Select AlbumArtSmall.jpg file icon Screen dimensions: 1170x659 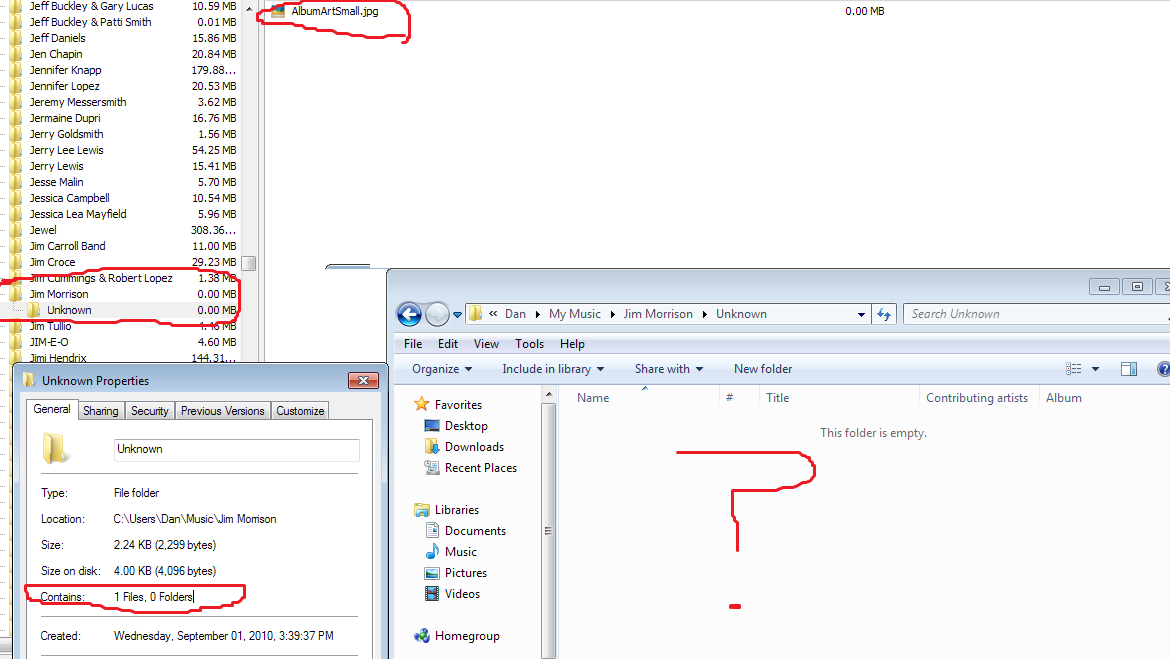(x=278, y=11)
